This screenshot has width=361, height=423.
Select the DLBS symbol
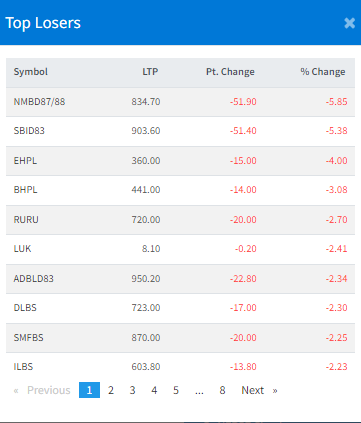click(25, 308)
